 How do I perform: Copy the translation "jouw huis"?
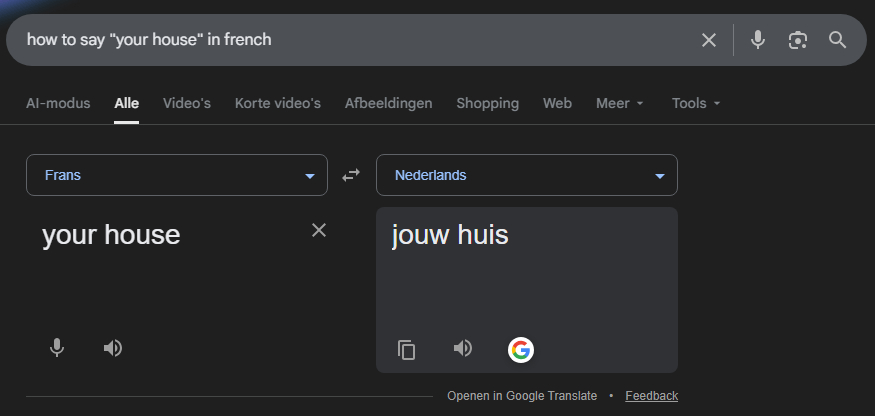click(407, 349)
